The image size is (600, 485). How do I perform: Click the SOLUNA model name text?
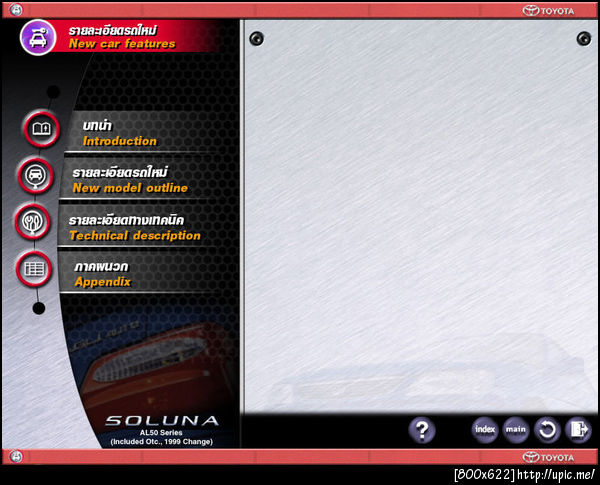(x=162, y=421)
